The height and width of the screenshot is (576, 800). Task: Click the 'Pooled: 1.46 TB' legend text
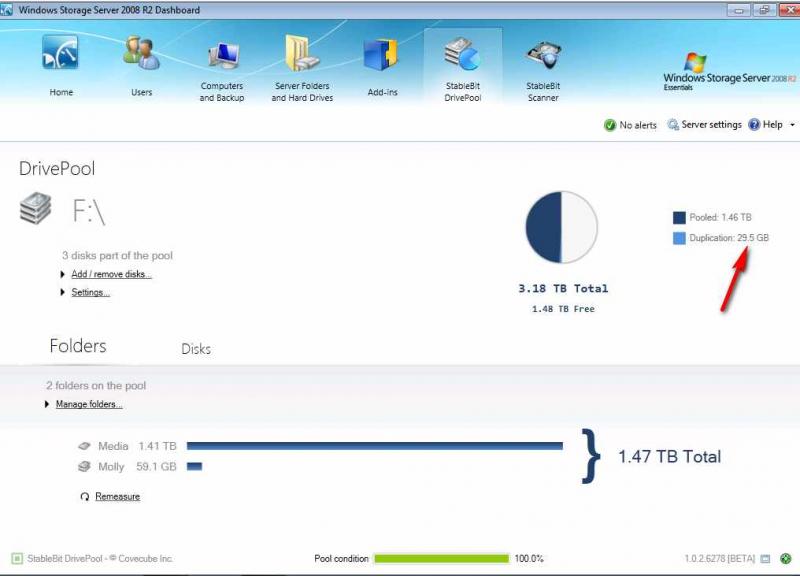pyautogui.click(x=720, y=217)
